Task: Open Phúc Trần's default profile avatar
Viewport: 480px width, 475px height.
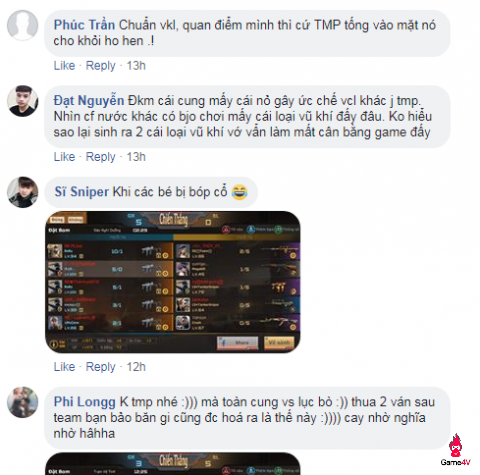Action: pos(23,25)
